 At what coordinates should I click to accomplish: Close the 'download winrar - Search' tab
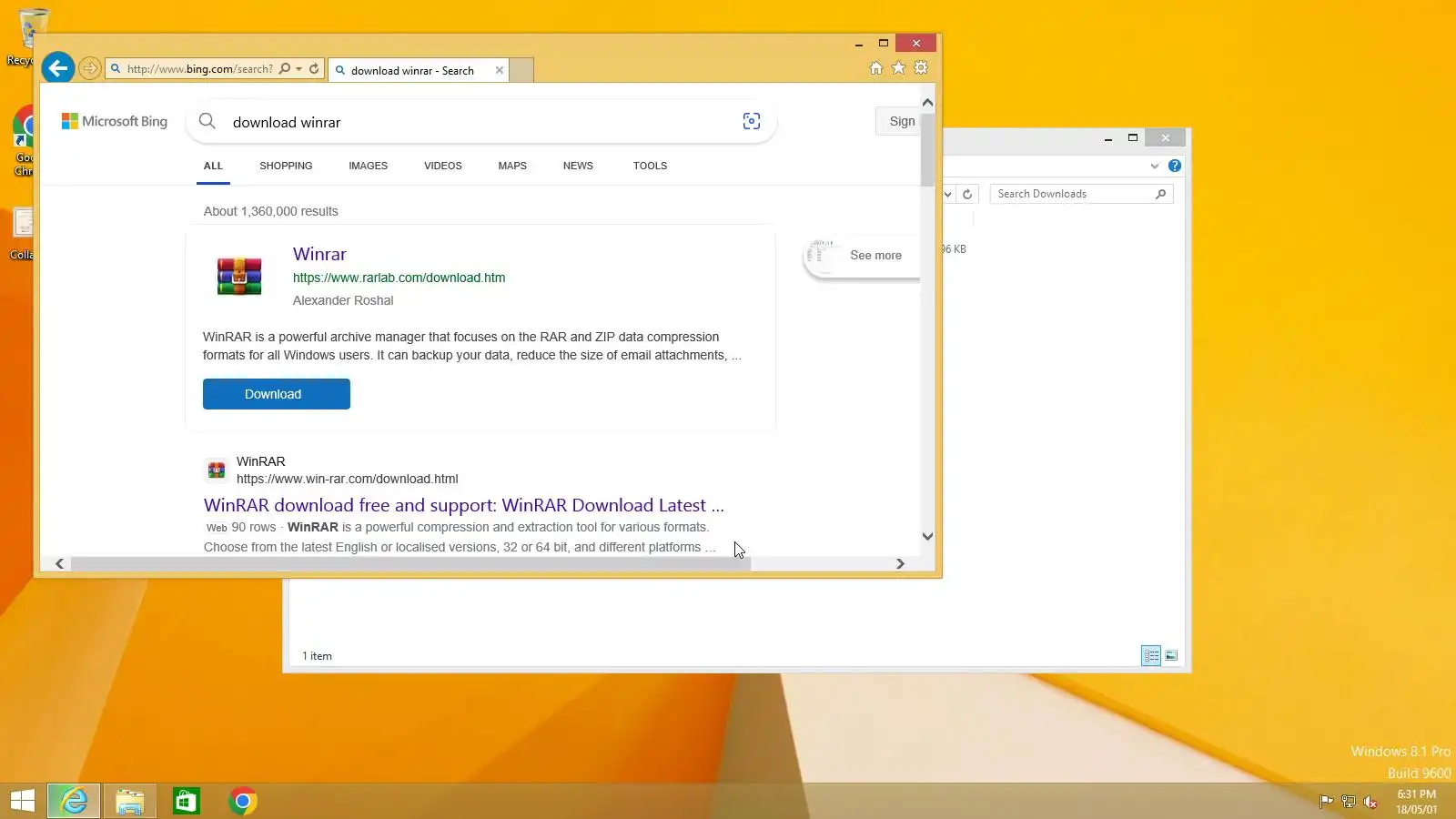[x=499, y=70]
